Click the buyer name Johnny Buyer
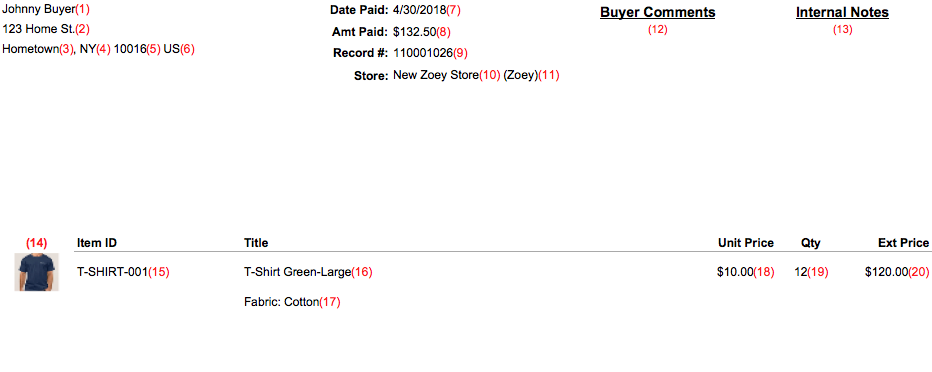Viewport: 932px width, 372px height. coord(39,10)
